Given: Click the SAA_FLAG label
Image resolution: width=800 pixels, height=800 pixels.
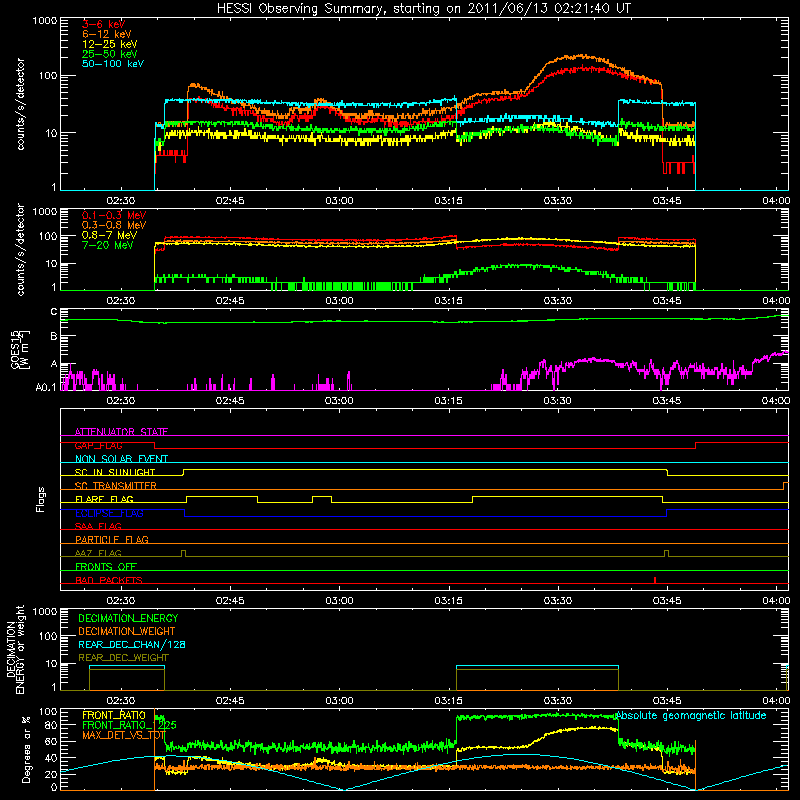Looking at the screenshot, I should [x=98, y=526].
